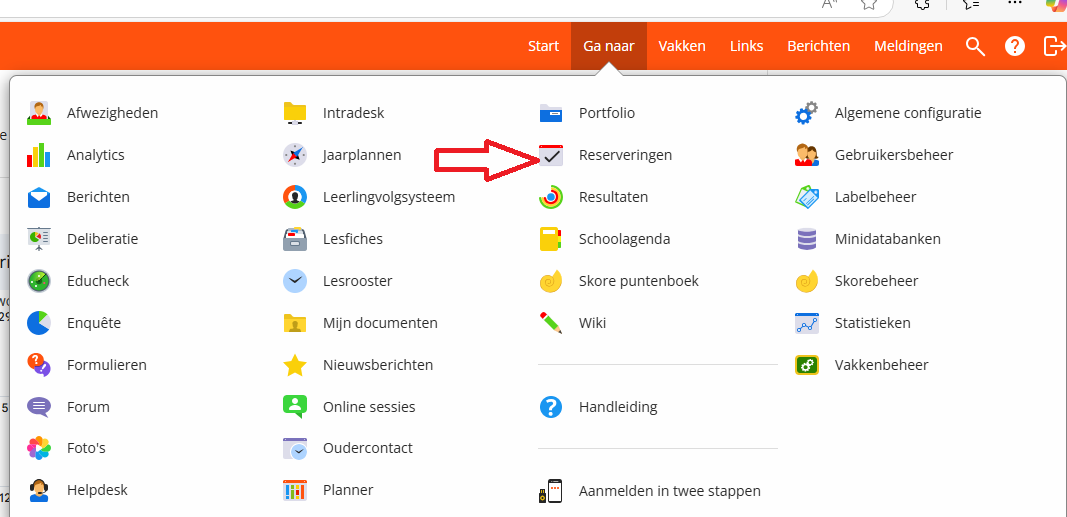
Task: Open the Berichten top navigation item
Action: [x=818, y=46]
